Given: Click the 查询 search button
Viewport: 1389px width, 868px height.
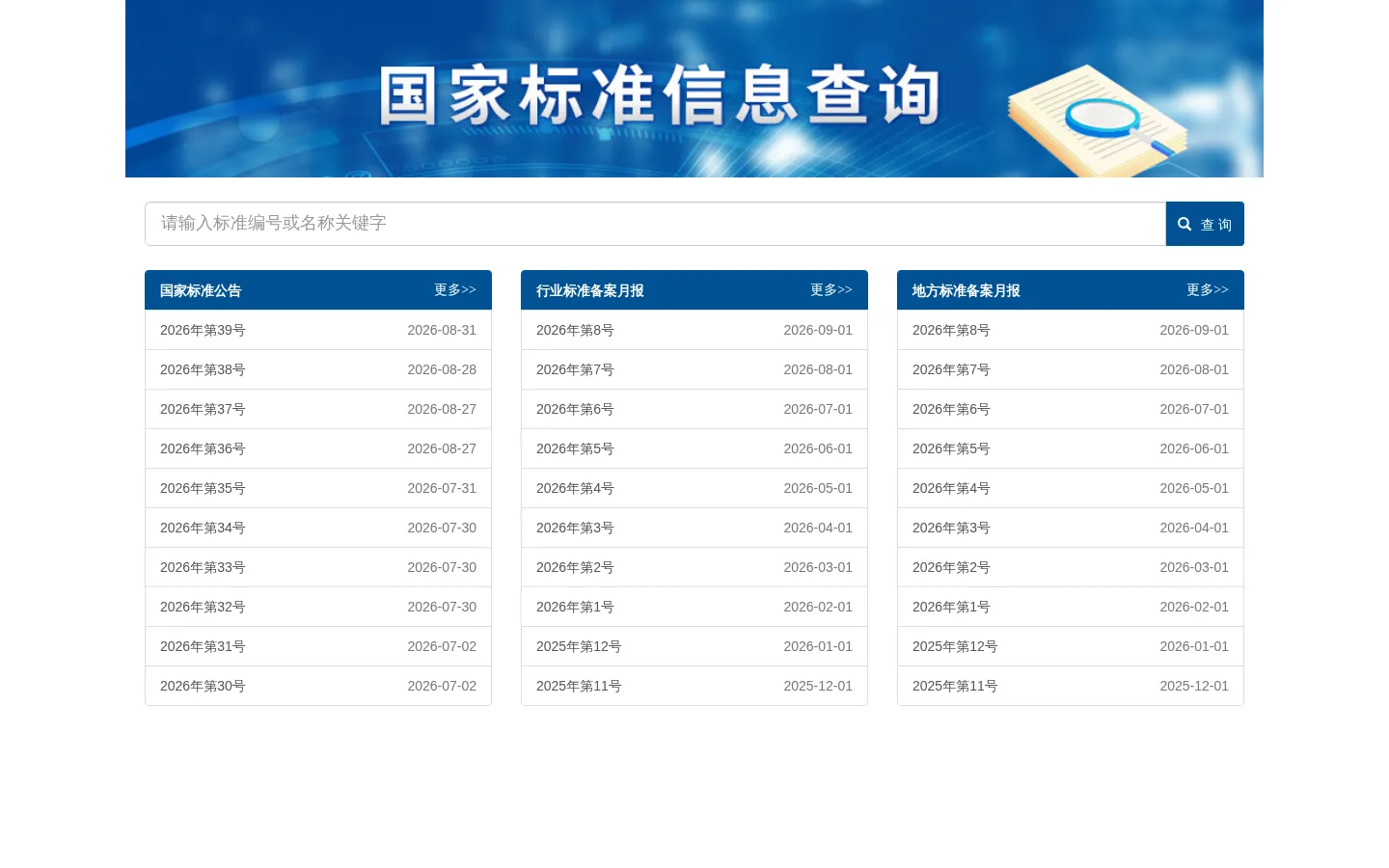Looking at the screenshot, I should [1205, 224].
